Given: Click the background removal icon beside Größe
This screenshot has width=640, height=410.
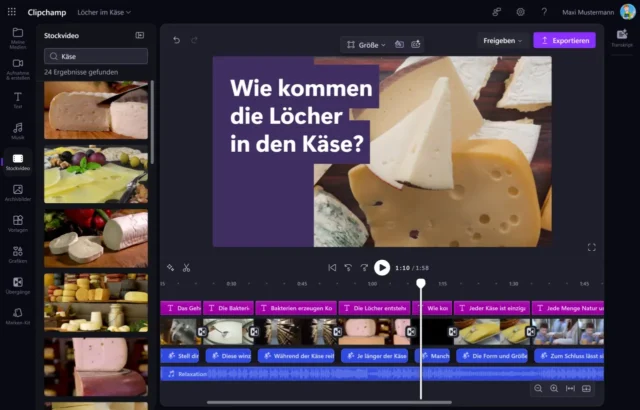Looking at the screenshot, I should [x=399, y=44].
